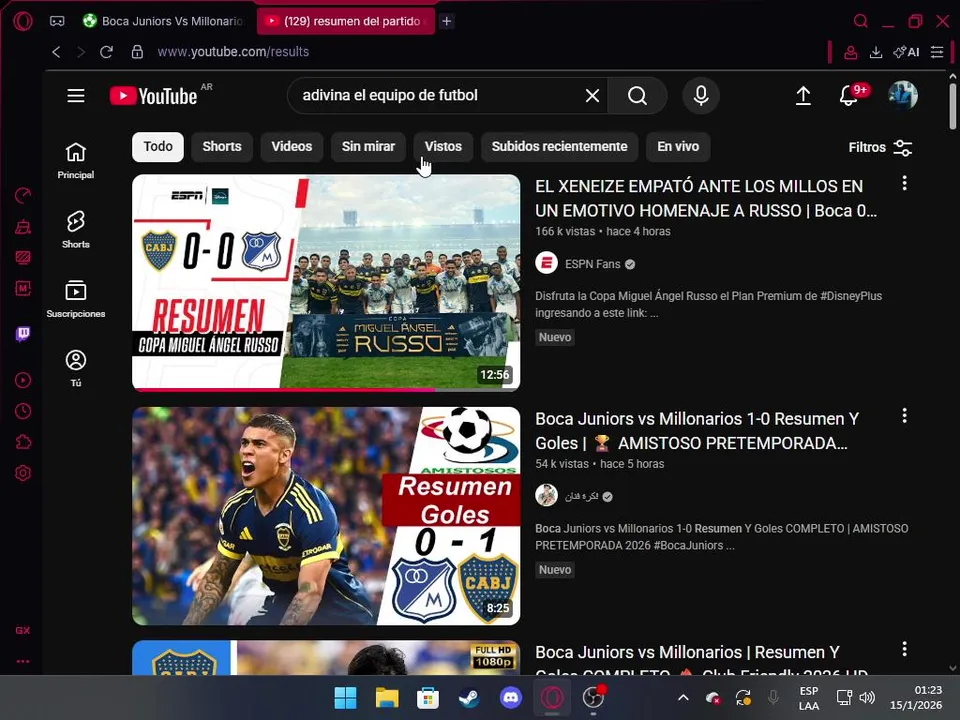Go to YouTube home via logo
This screenshot has height=720, width=960.
coord(154,96)
